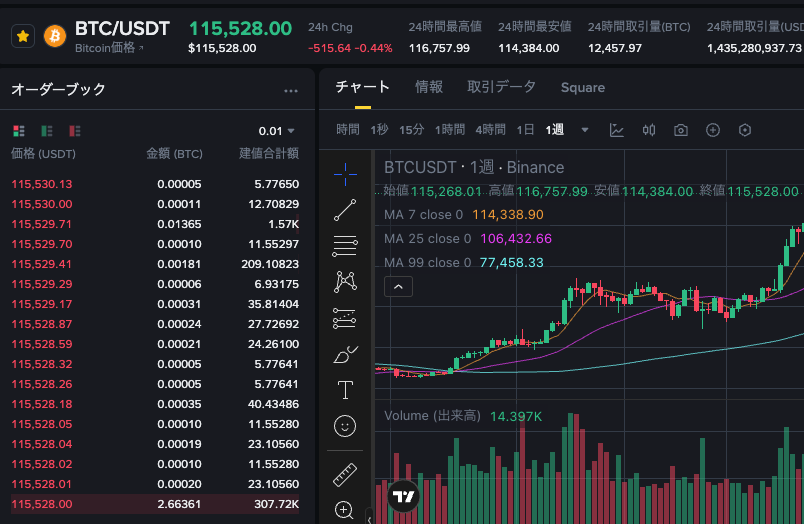Show buy orders only view
Image resolution: width=804 pixels, height=524 pixels.
coord(46,131)
